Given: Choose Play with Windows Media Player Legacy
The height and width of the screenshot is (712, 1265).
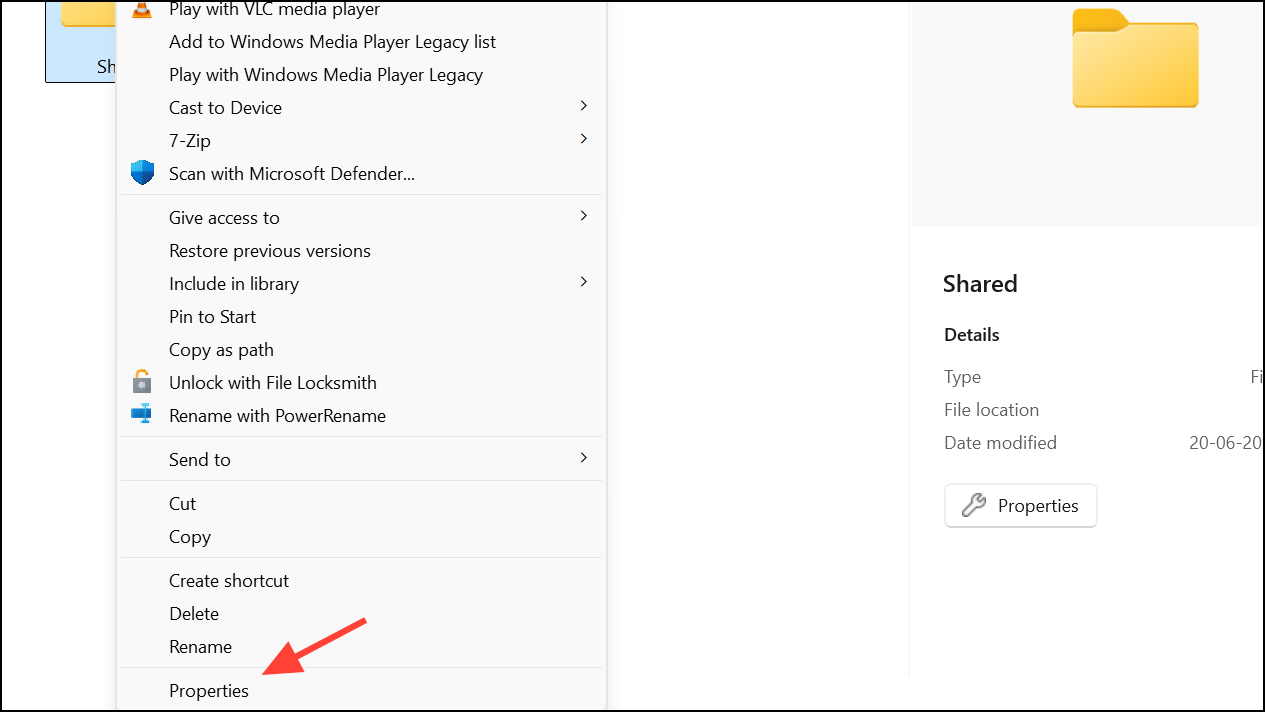Looking at the screenshot, I should point(361,75).
